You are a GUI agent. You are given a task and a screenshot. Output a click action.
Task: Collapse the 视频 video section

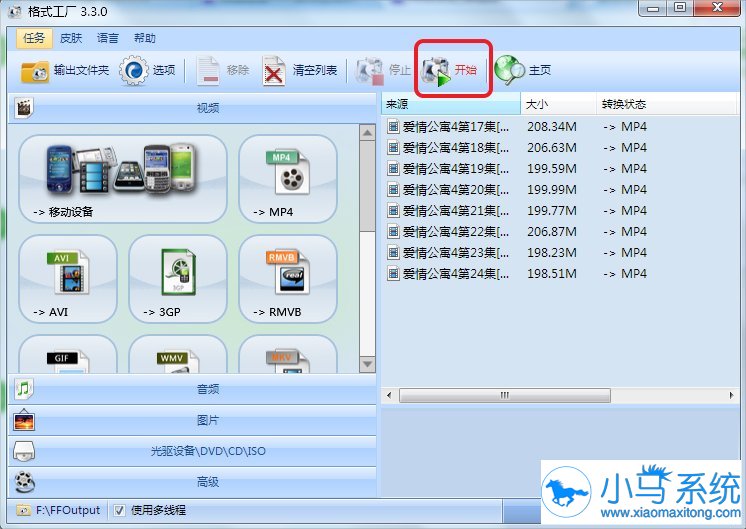click(192, 108)
